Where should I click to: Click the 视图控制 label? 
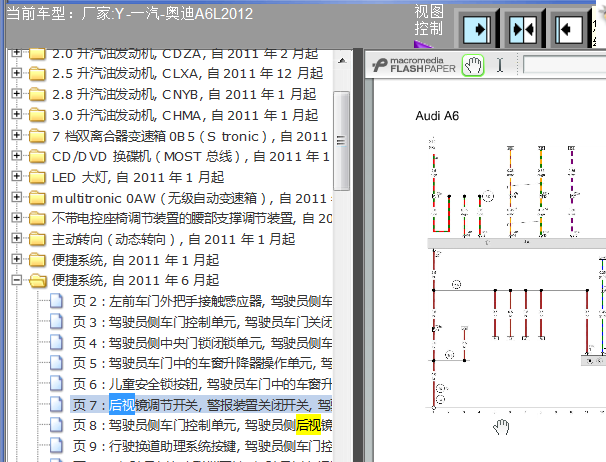[x=429, y=20]
